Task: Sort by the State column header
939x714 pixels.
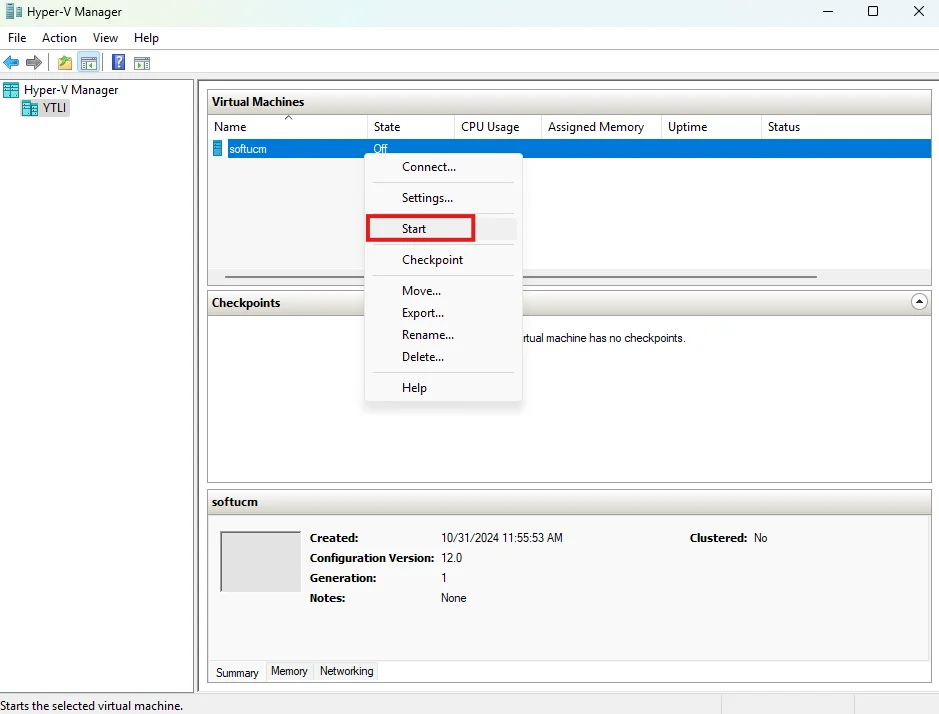Action: pyautogui.click(x=411, y=127)
